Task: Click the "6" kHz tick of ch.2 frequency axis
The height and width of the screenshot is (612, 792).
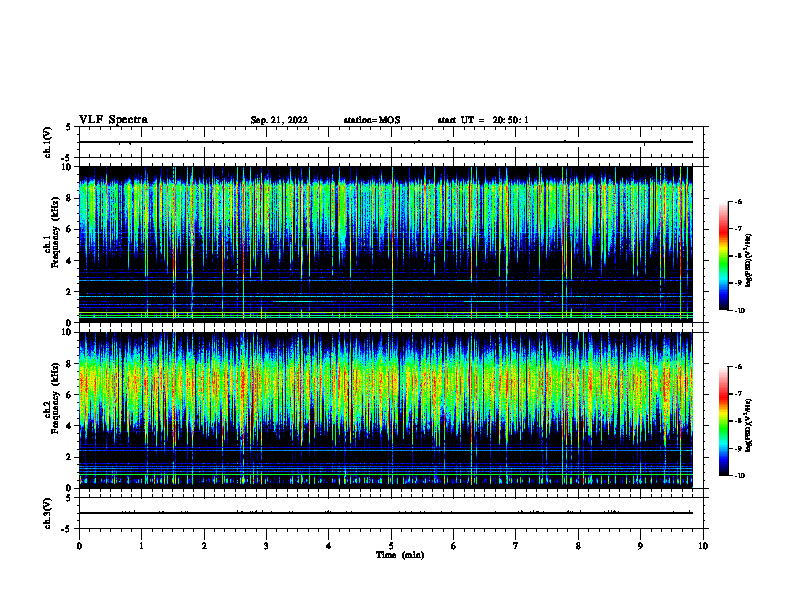Action: point(70,395)
